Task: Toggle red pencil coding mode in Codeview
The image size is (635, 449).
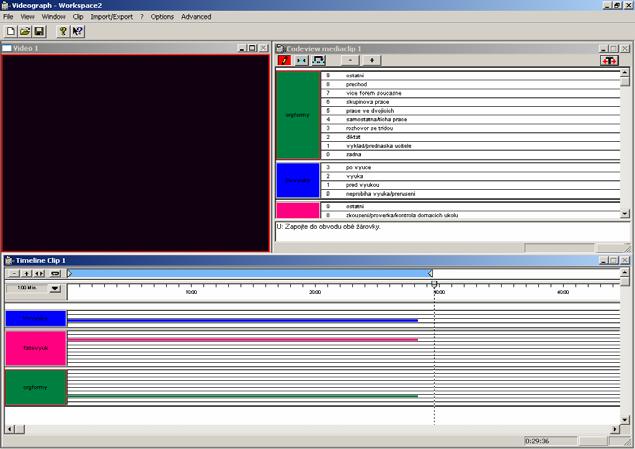Action: pyautogui.click(x=284, y=60)
